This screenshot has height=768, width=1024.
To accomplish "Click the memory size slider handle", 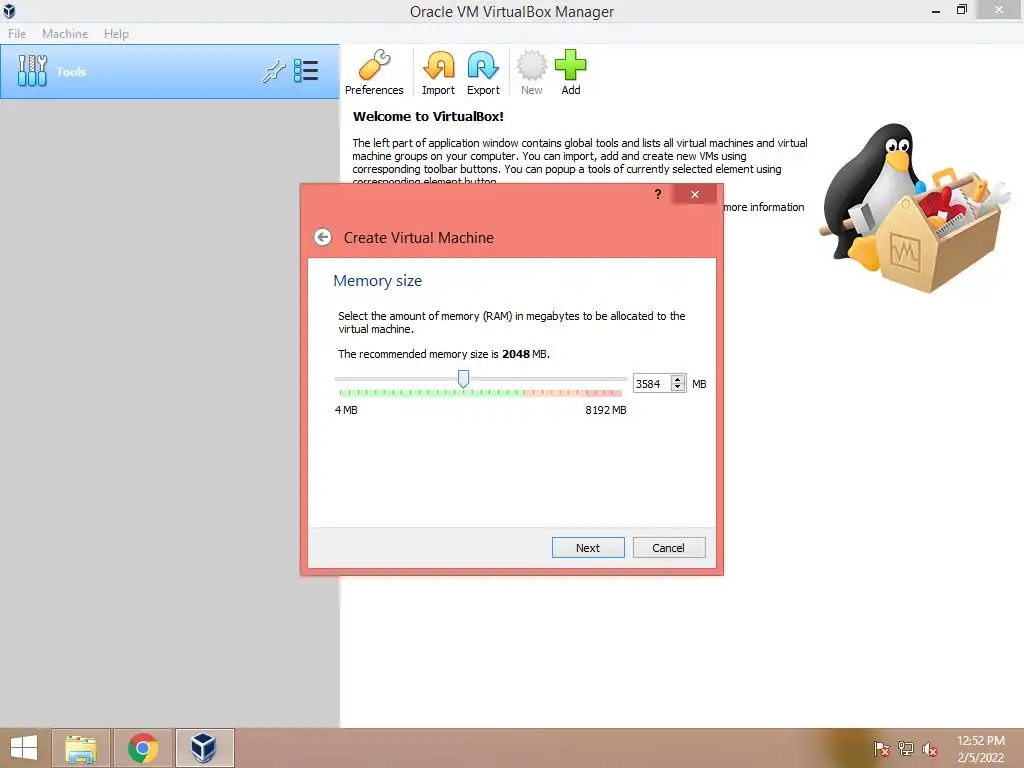I will pyautogui.click(x=463, y=379).
